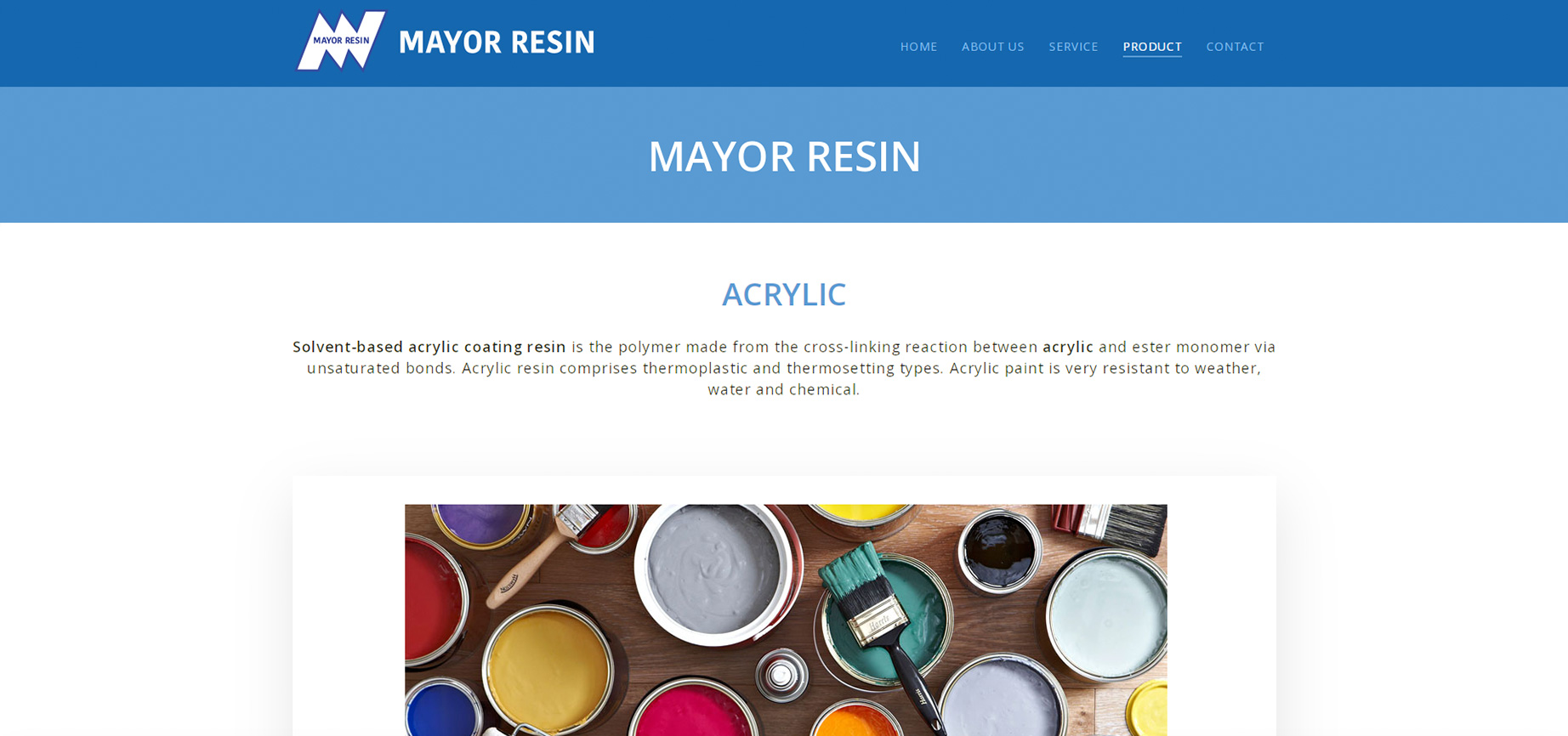Click the MAYOR RESIN banner heading
This screenshot has width=1568, height=736.
point(784,156)
